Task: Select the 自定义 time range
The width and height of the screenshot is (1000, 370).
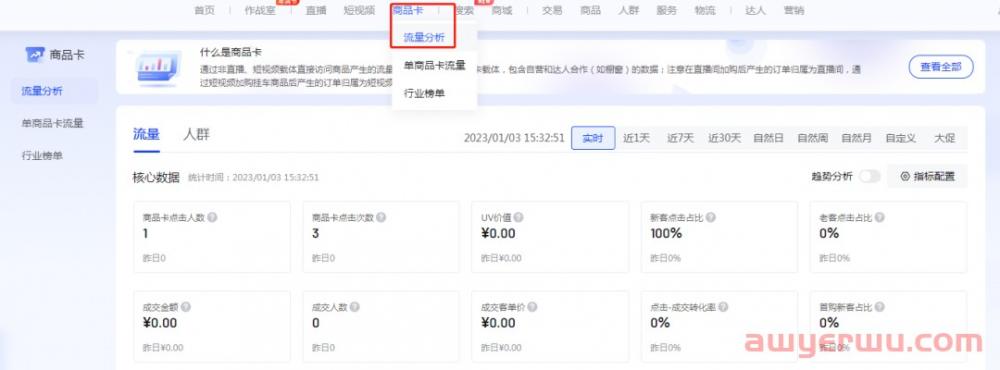Action: [x=901, y=138]
